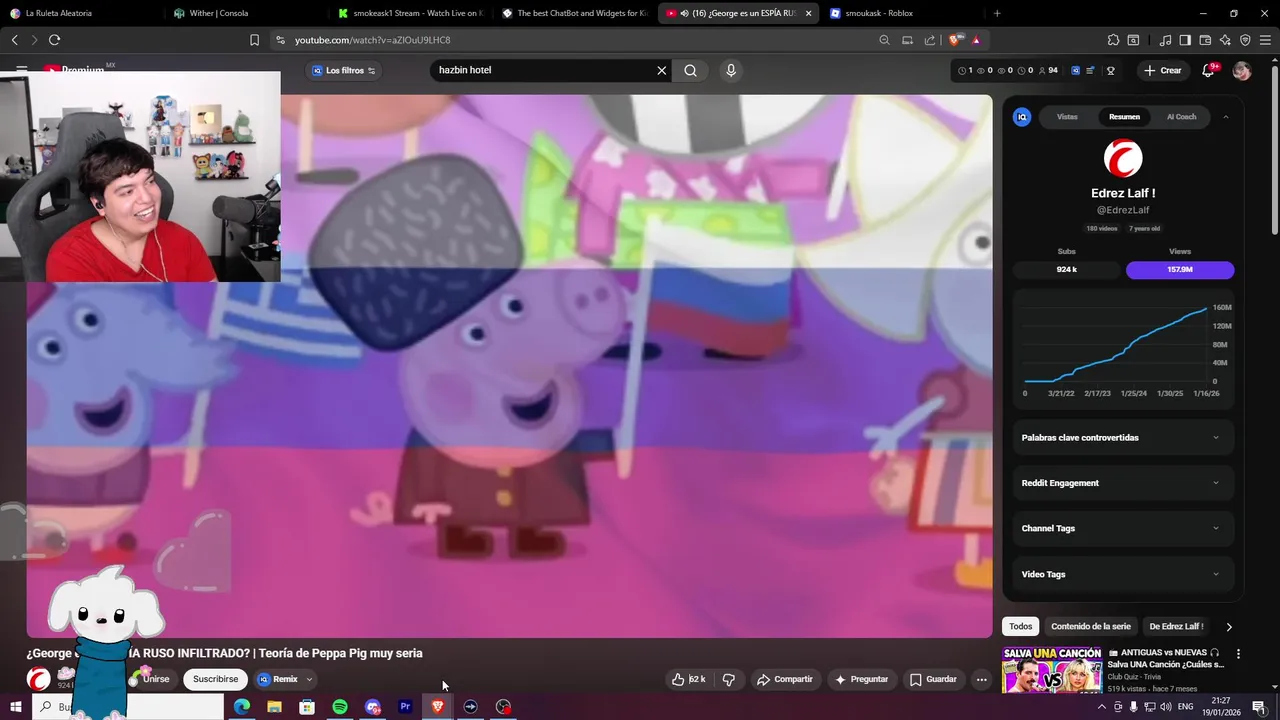Go back to previous page
The image size is (1280, 720).
coord(14,40)
